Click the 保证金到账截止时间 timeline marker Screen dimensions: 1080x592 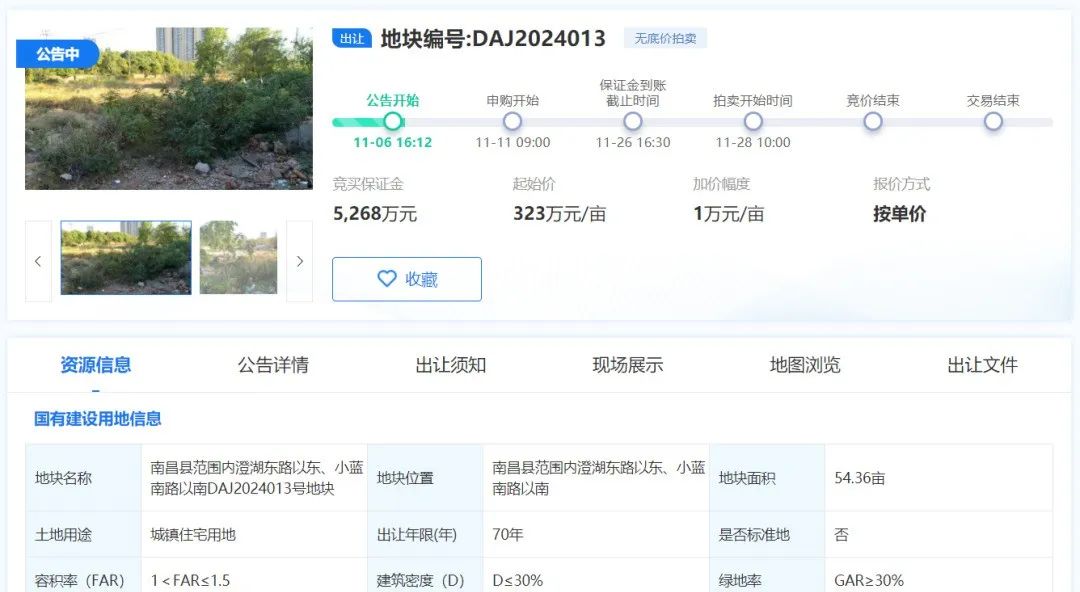[x=633, y=121]
